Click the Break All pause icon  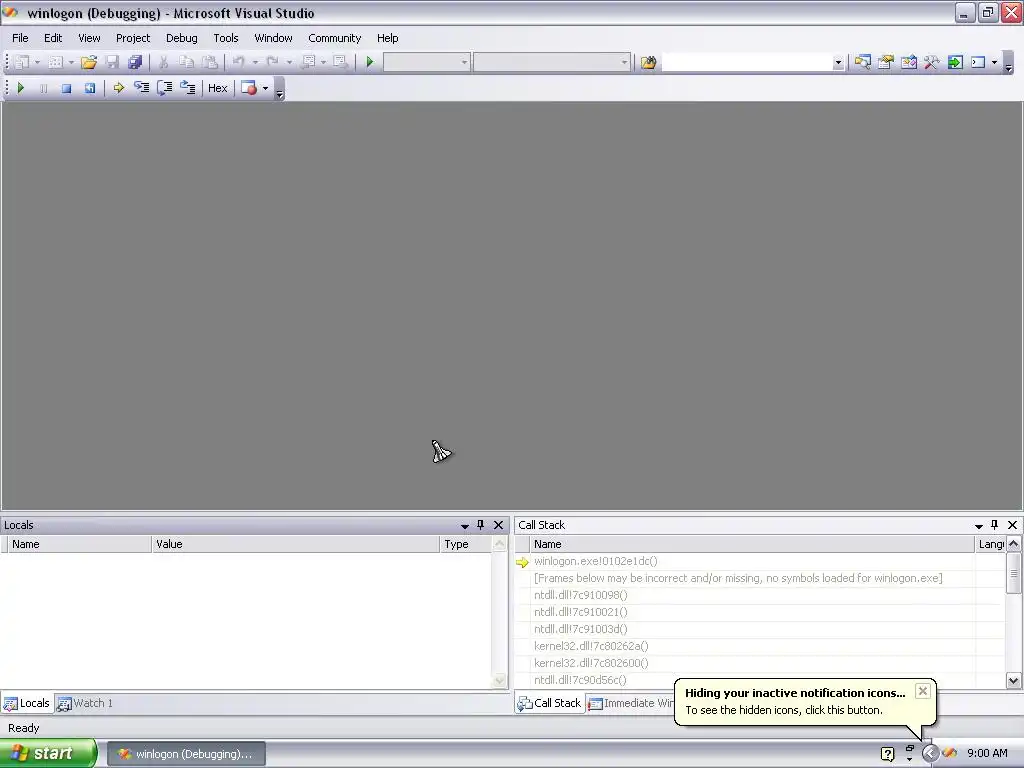(x=43, y=88)
